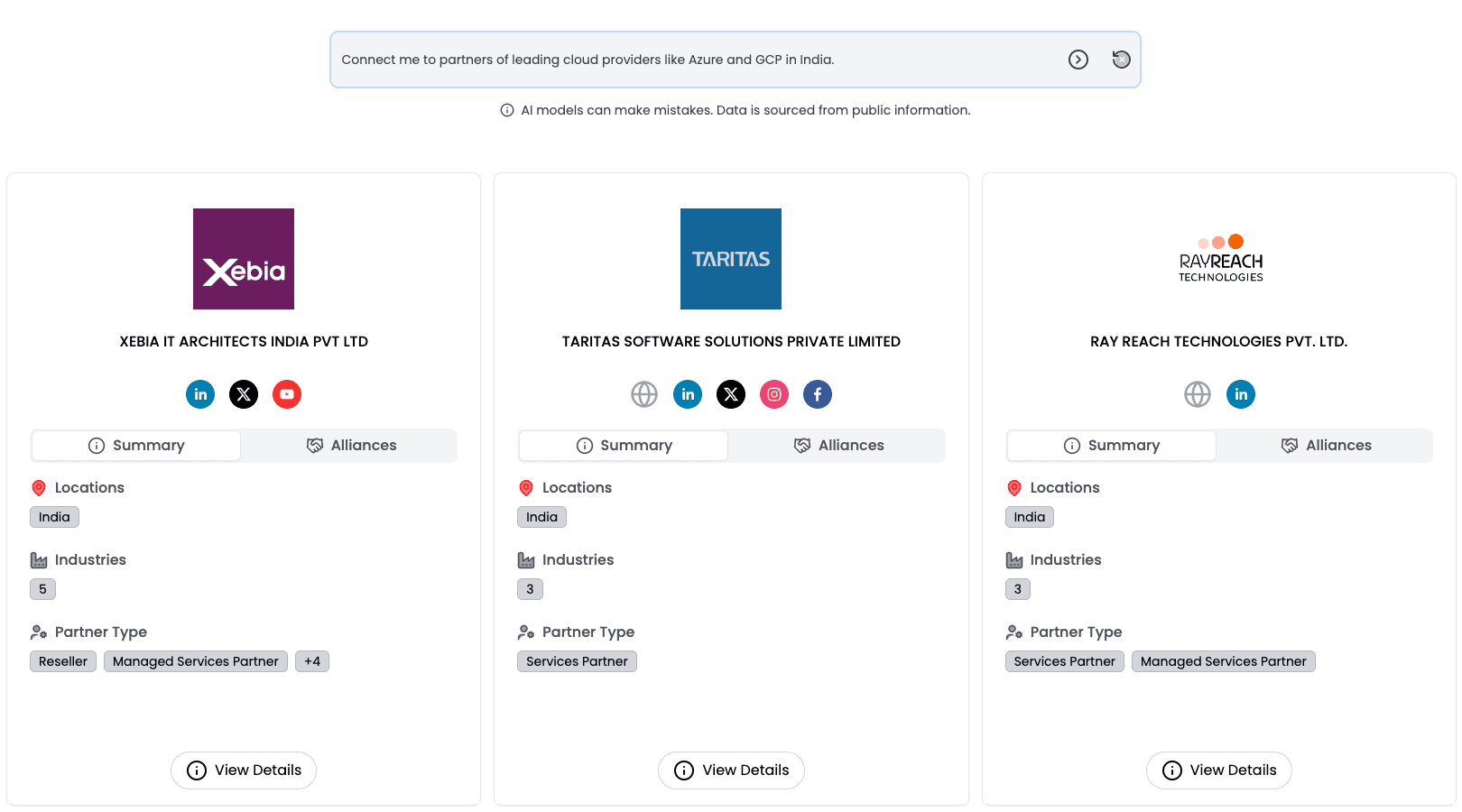
Task: Click industries count 5 on Xebia card
Action: (42, 589)
